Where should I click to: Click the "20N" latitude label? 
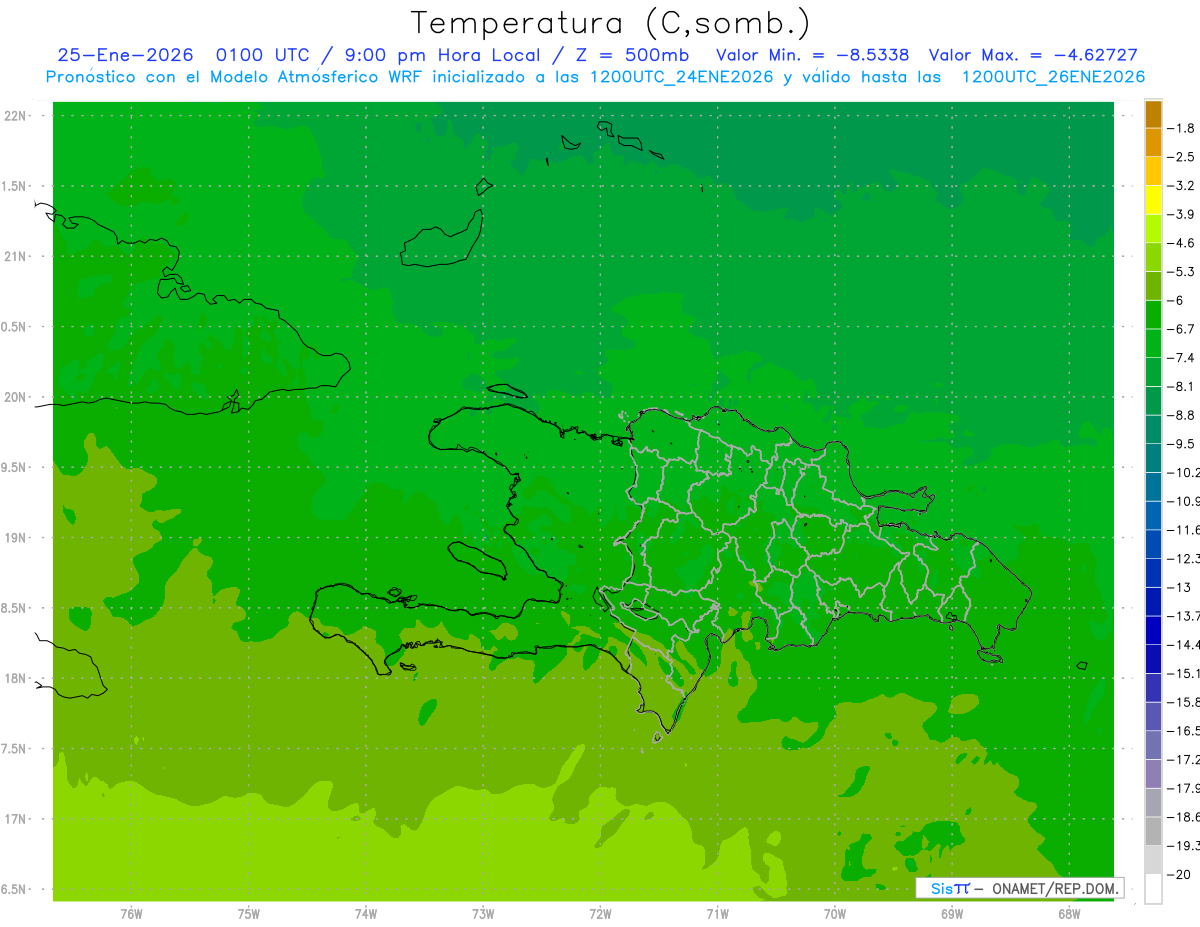pos(16,398)
